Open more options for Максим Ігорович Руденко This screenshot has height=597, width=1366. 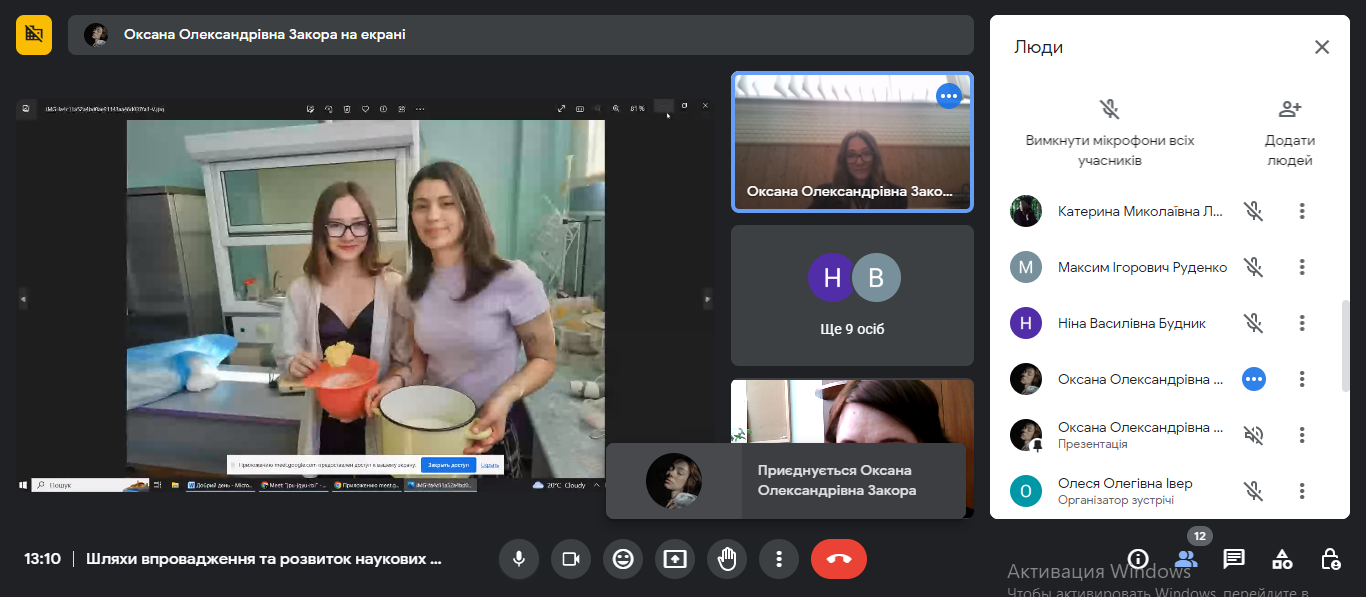point(1302,267)
